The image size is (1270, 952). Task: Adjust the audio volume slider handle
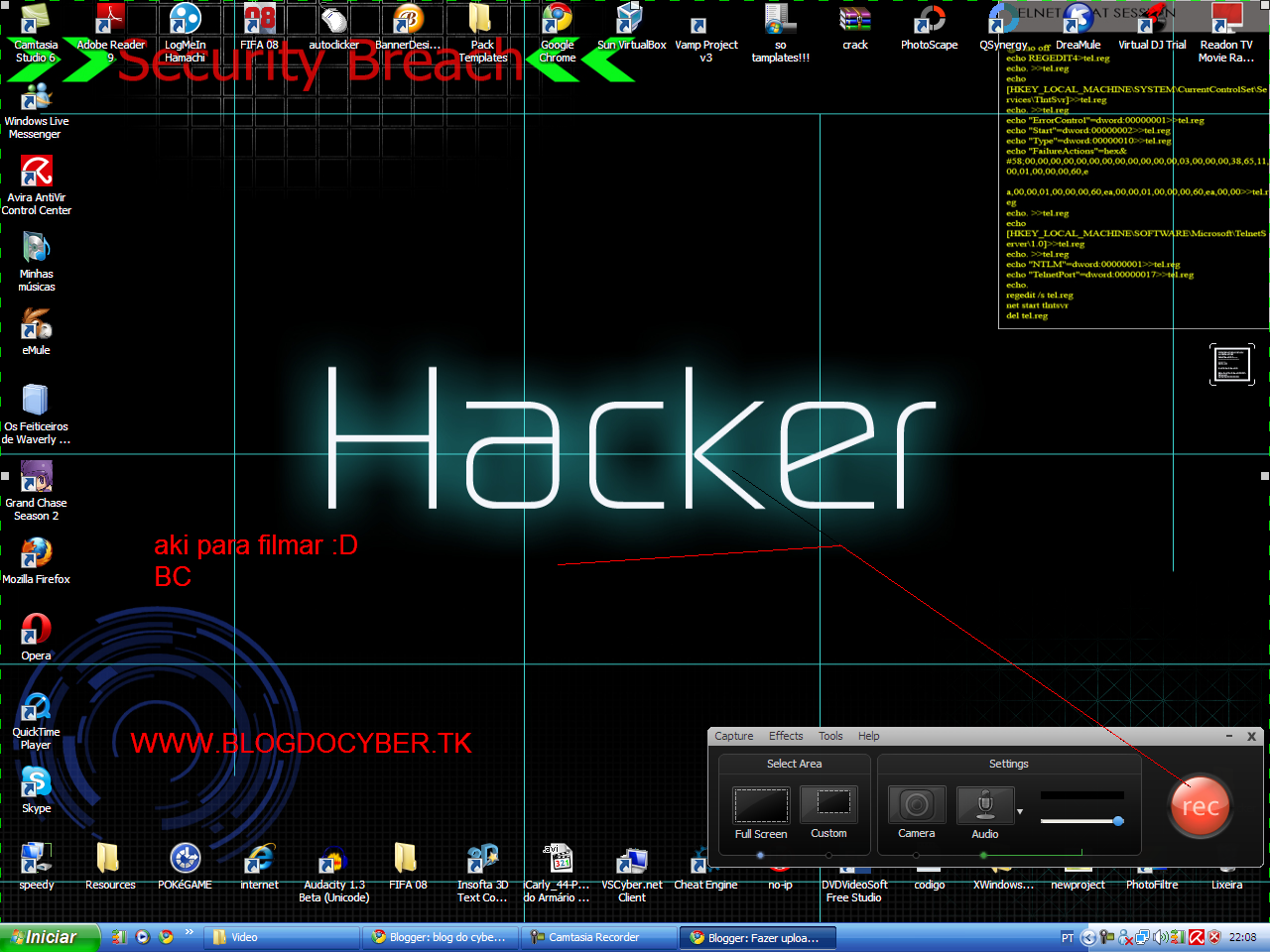point(1118,821)
